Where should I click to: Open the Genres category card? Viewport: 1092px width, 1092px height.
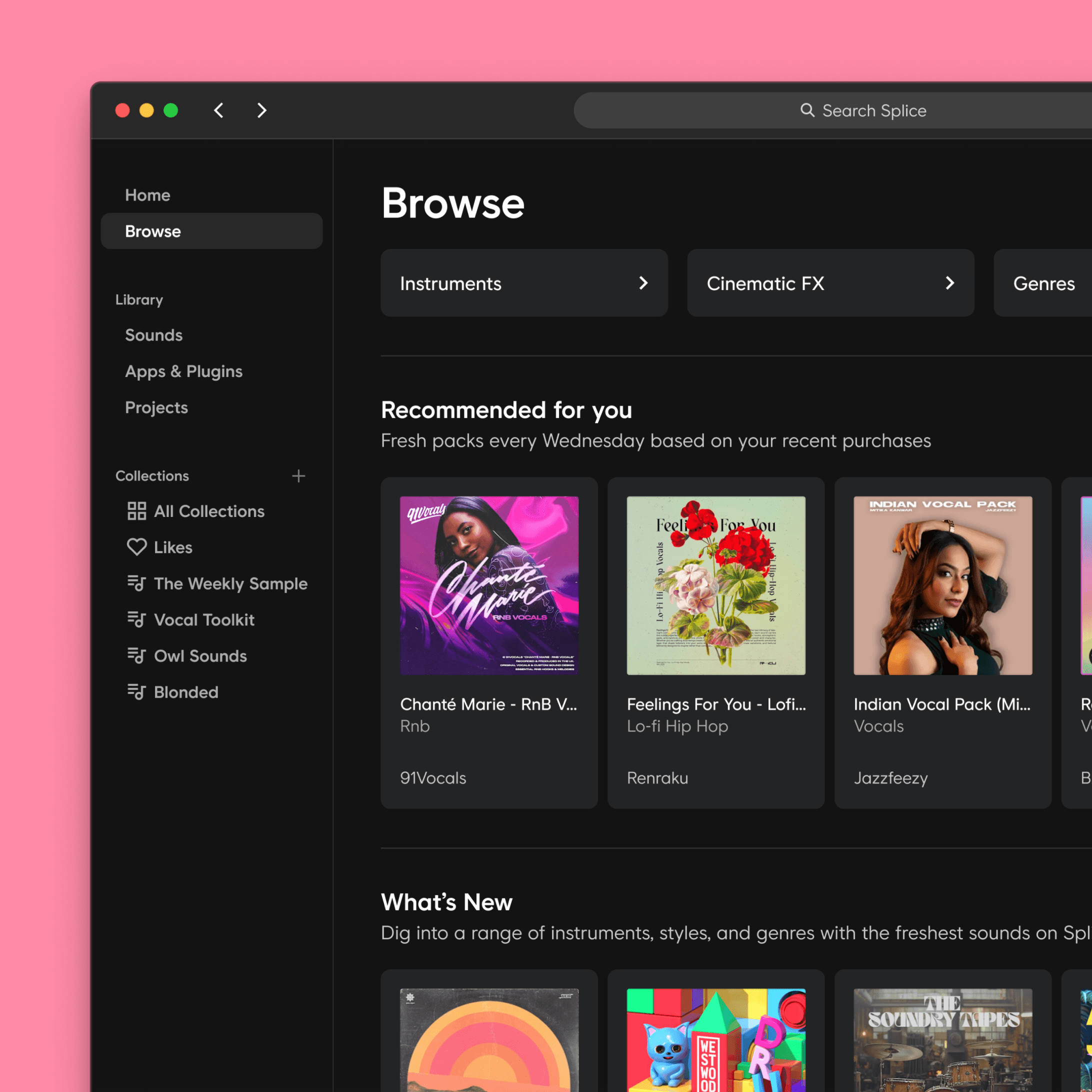point(1043,283)
